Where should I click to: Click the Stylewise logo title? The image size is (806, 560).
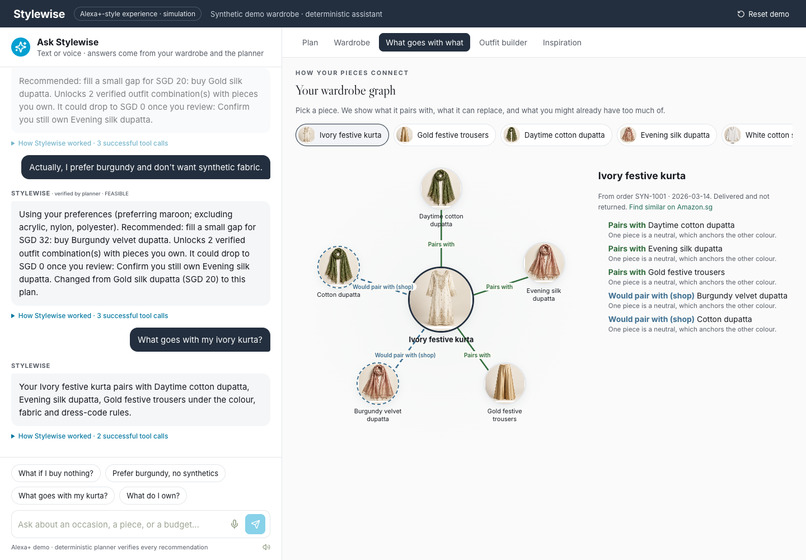[39, 14]
